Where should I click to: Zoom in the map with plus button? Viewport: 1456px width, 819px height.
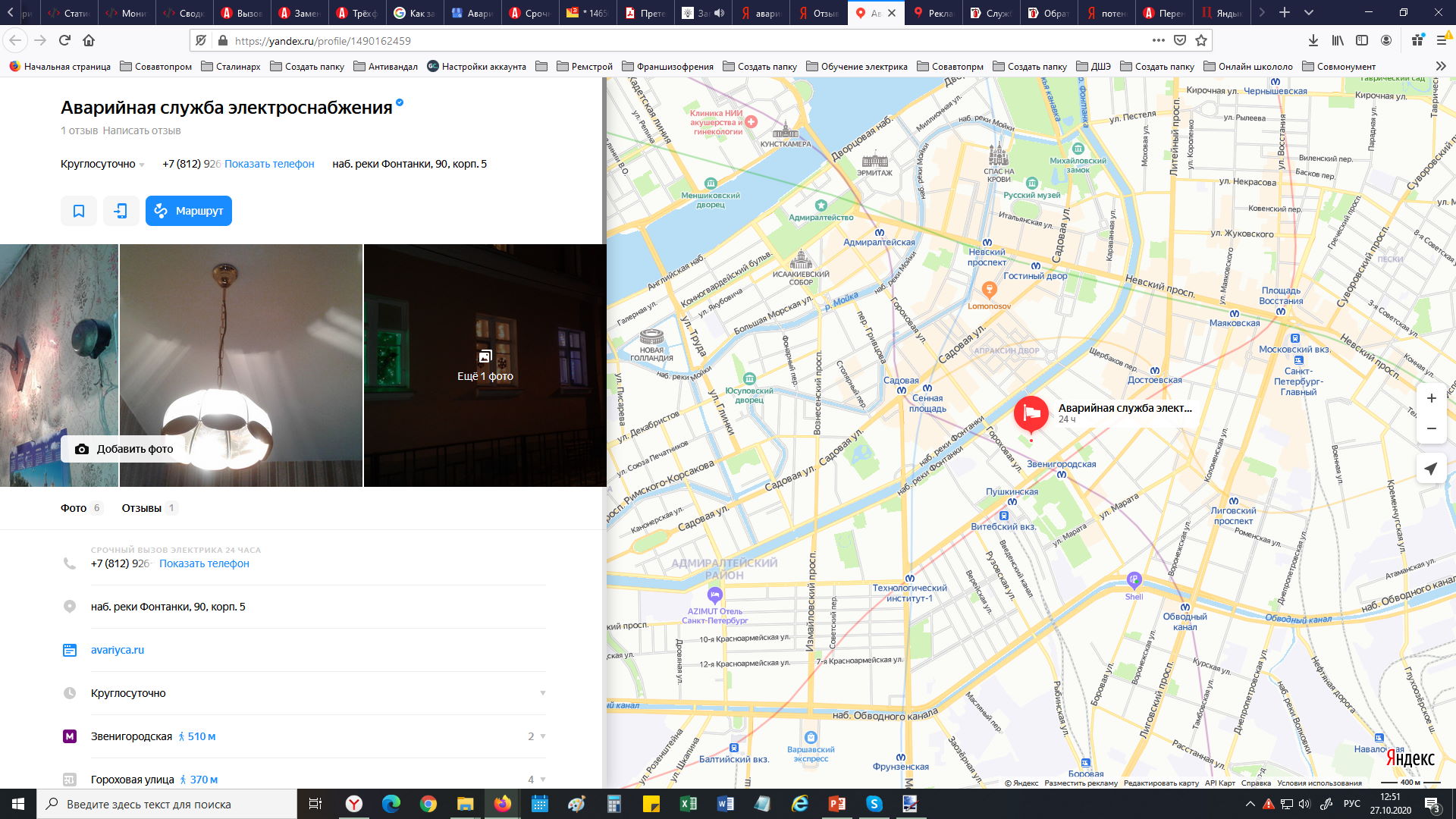pos(1431,398)
